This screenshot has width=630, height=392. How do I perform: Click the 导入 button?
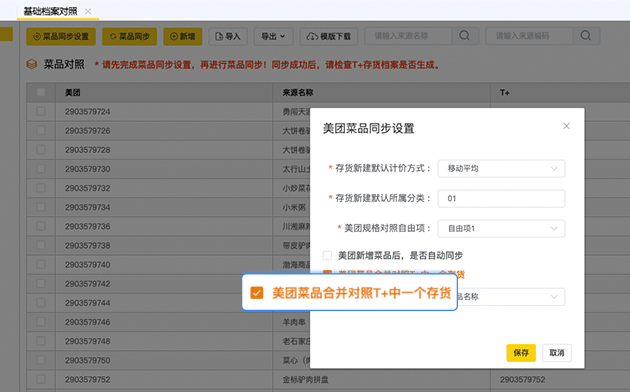228,37
